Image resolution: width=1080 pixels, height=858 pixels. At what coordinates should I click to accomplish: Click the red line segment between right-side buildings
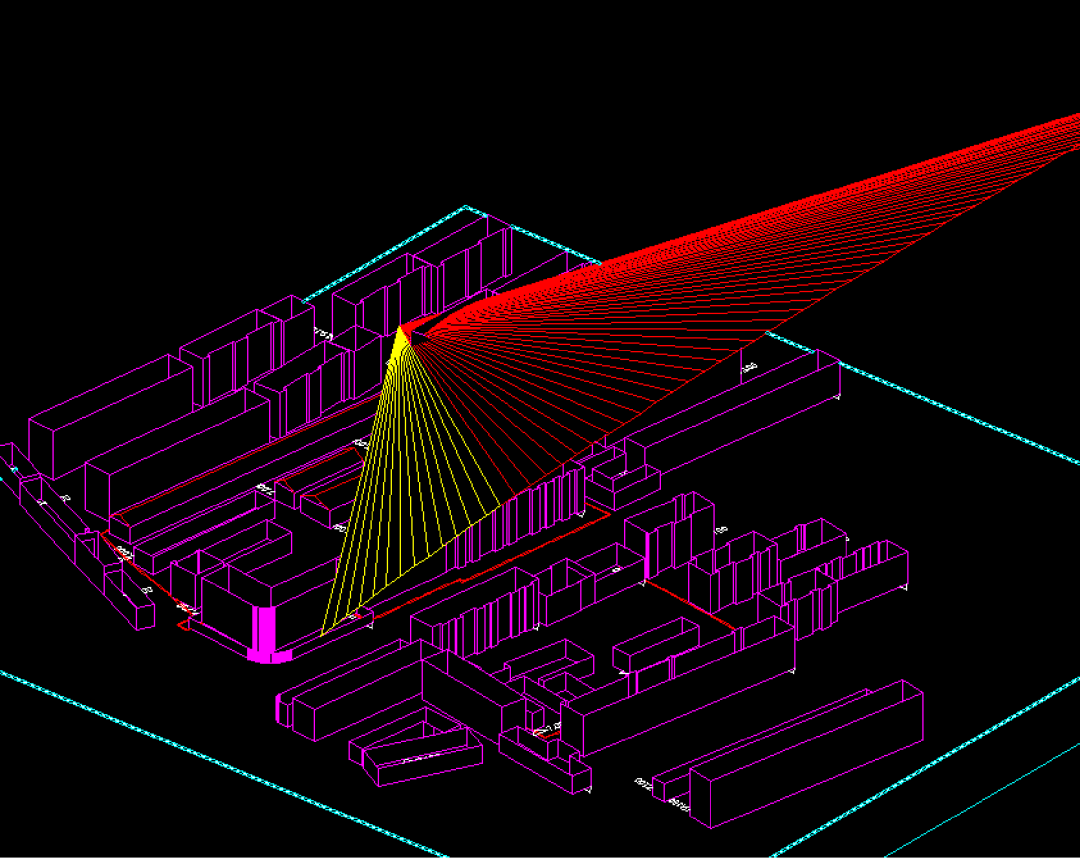point(690,603)
